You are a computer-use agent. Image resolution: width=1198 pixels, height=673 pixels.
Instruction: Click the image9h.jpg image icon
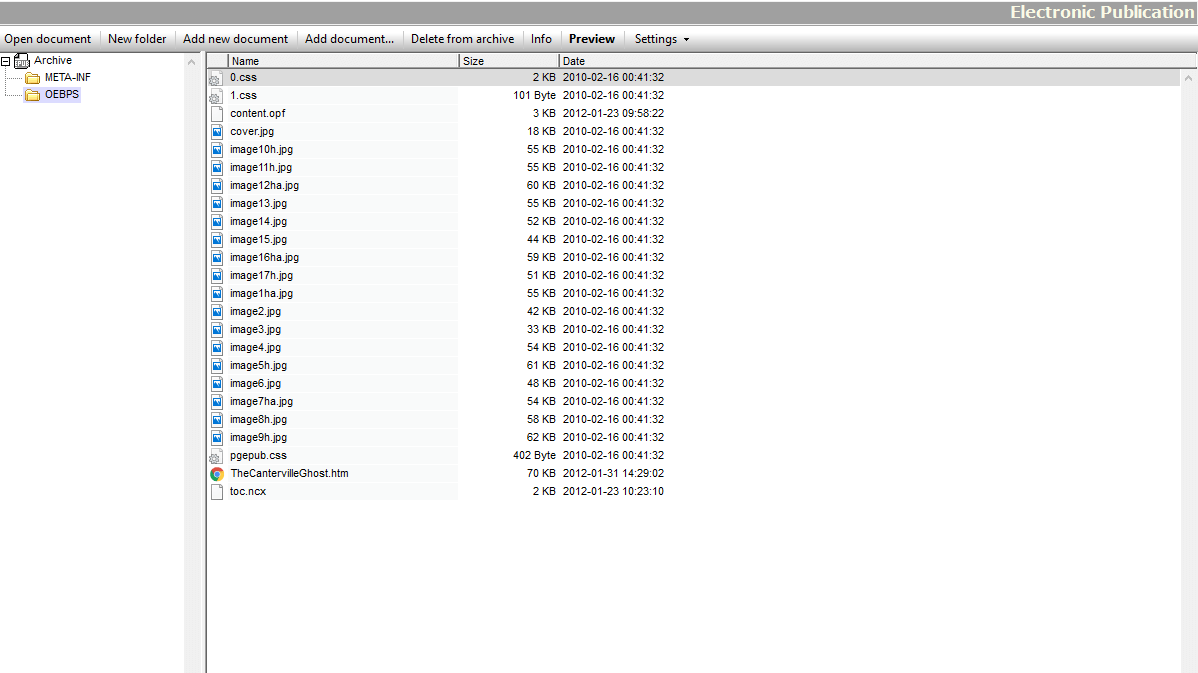tap(217, 438)
